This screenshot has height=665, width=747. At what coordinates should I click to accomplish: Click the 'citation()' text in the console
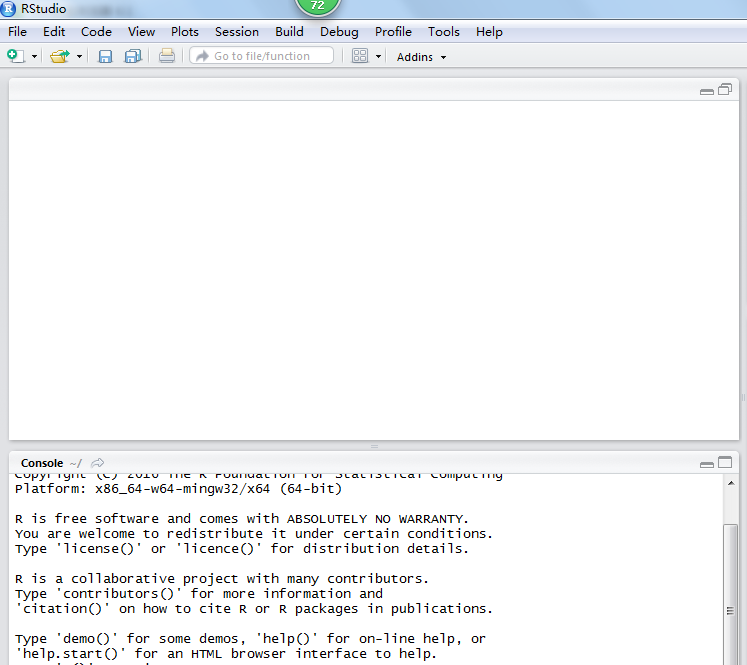[62, 609]
